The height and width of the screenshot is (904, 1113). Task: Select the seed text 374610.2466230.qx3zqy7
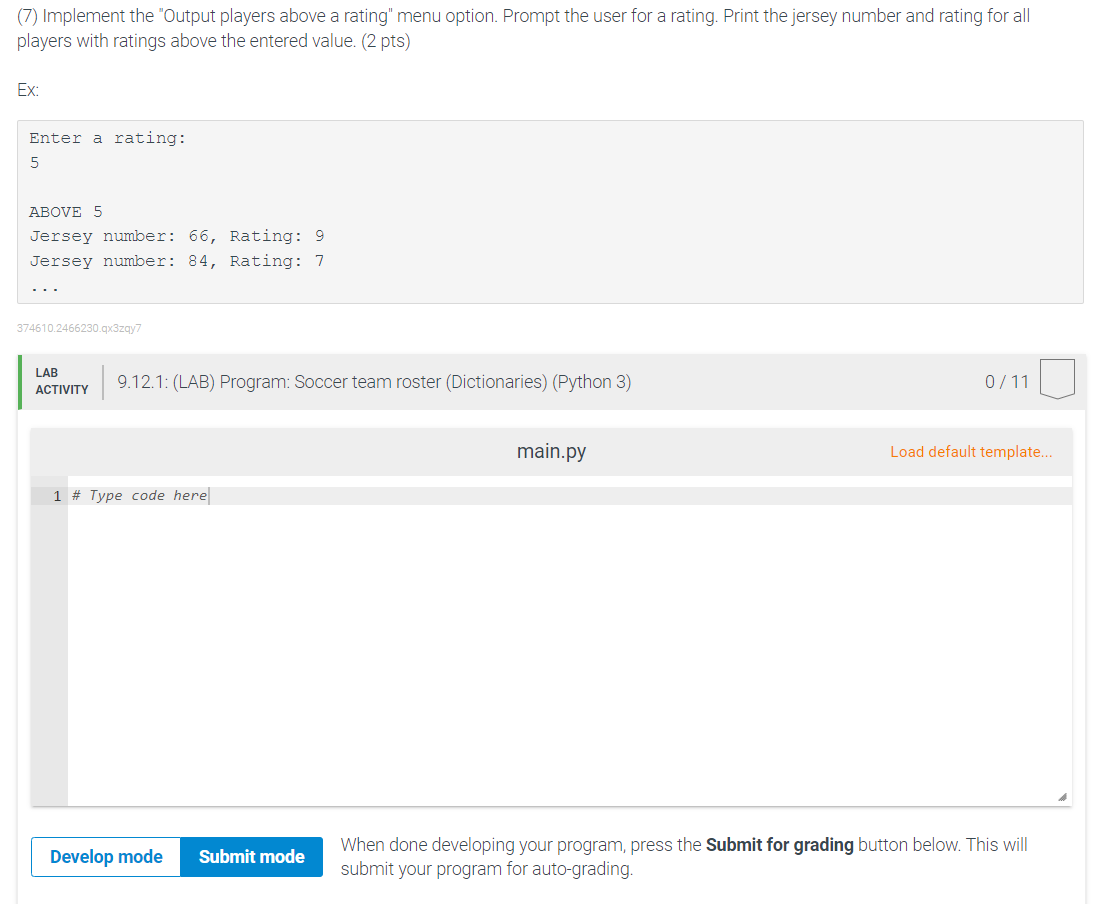[x=78, y=328]
